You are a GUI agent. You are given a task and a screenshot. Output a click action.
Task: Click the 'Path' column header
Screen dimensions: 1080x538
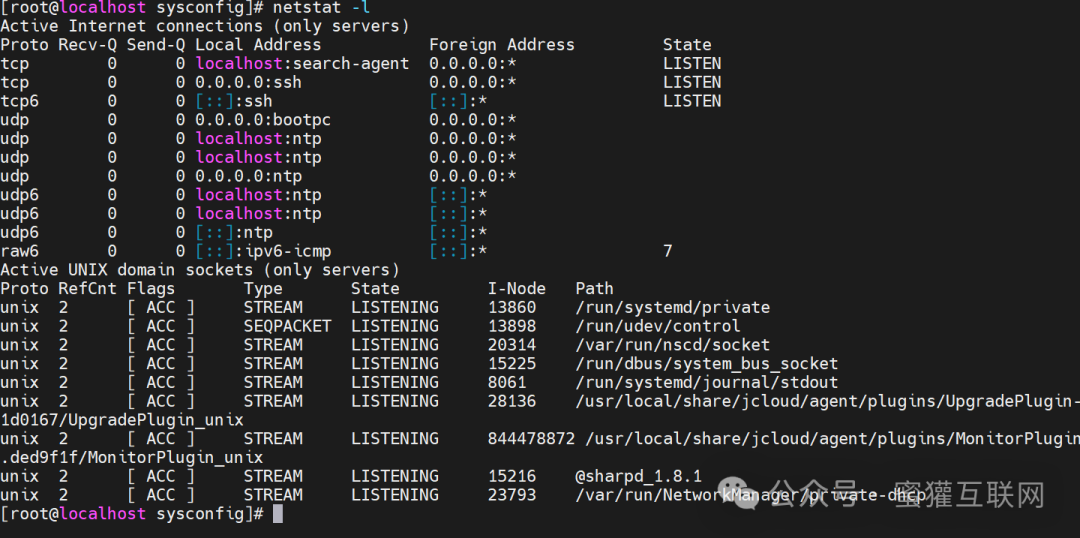click(x=594, y=289)
